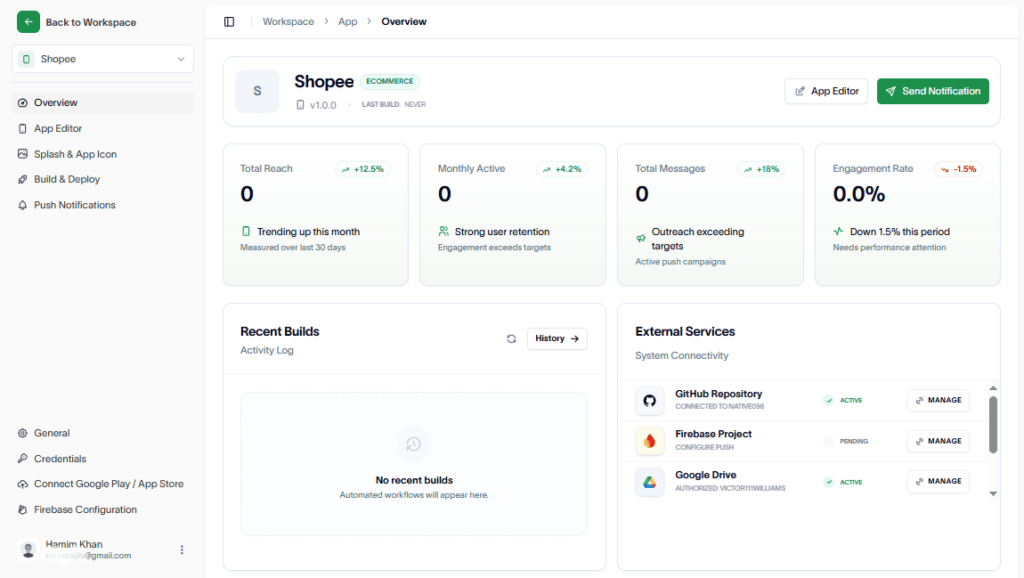Click the +18% Total Messages badge
The width and height of the screenshot is (1024, 578).
pyautogui.click(x=761, y=169)
